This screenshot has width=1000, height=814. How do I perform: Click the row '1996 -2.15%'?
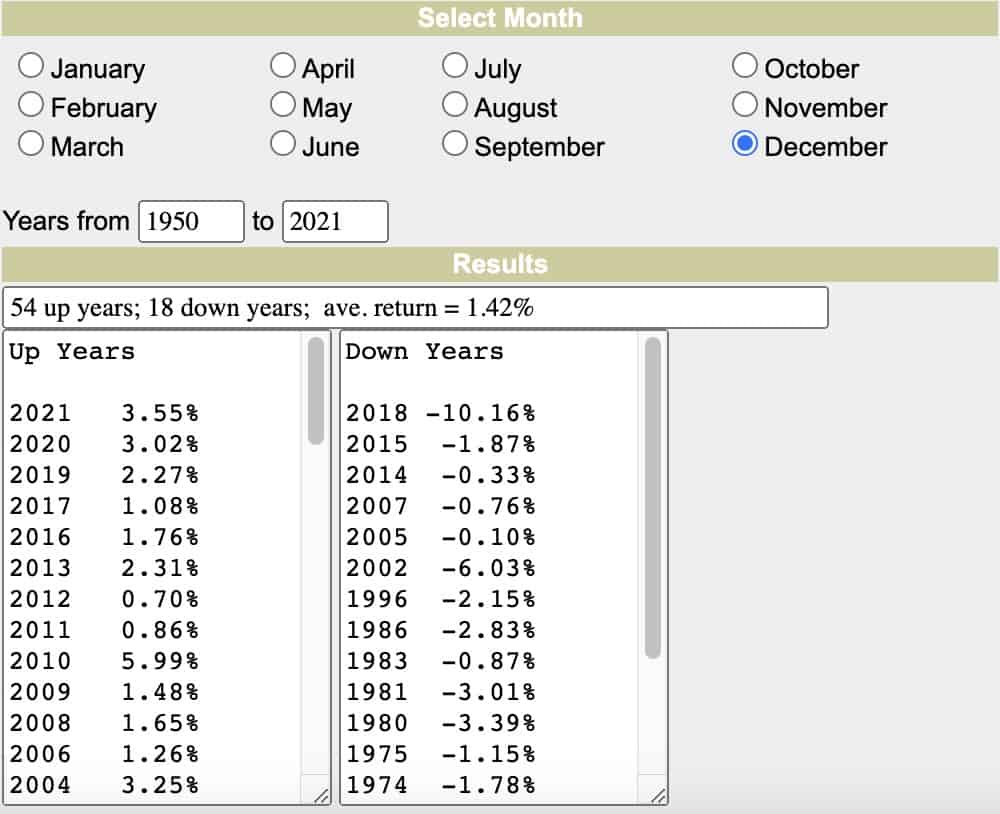(x=441, y=599)
